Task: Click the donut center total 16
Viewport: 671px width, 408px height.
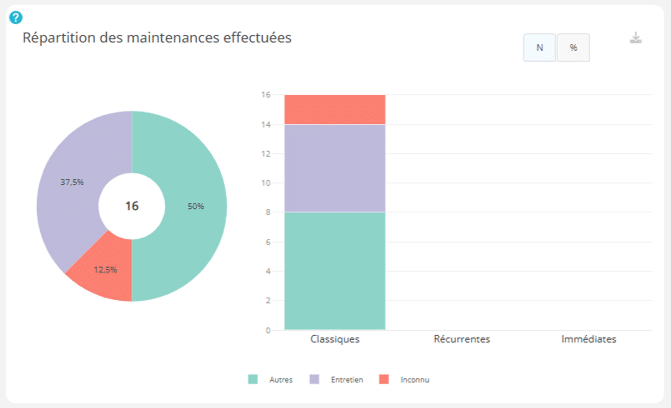Action: click(x=132, y=206)
